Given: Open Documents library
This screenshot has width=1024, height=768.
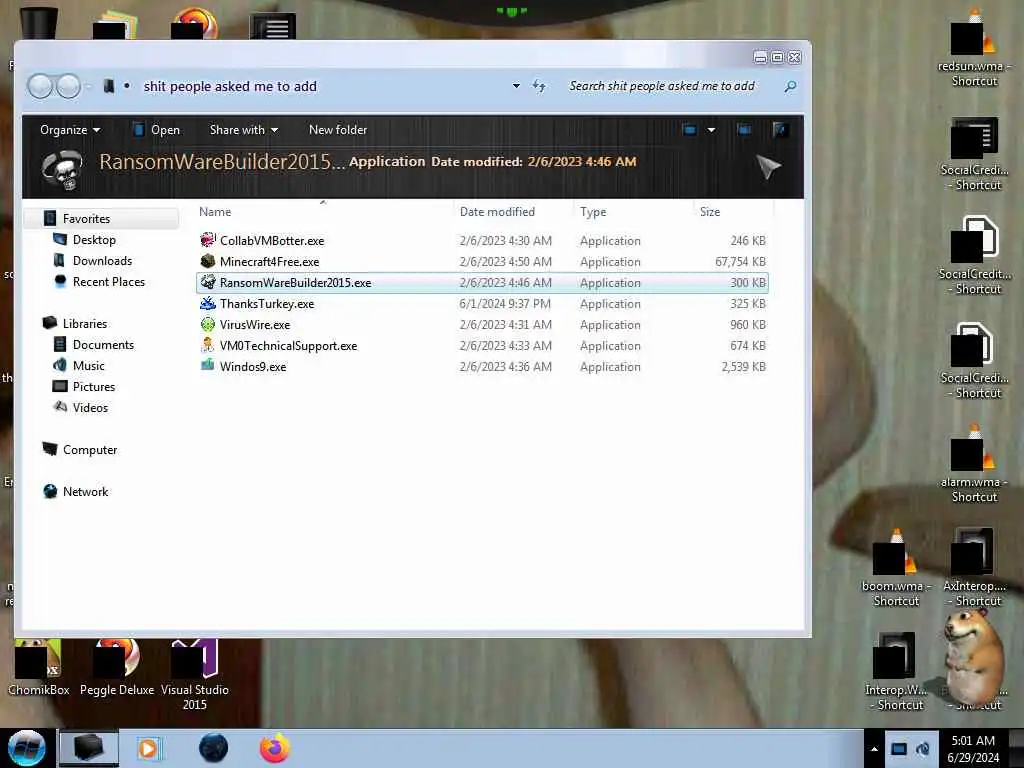Looking at the screenshot, I should 103,344.
